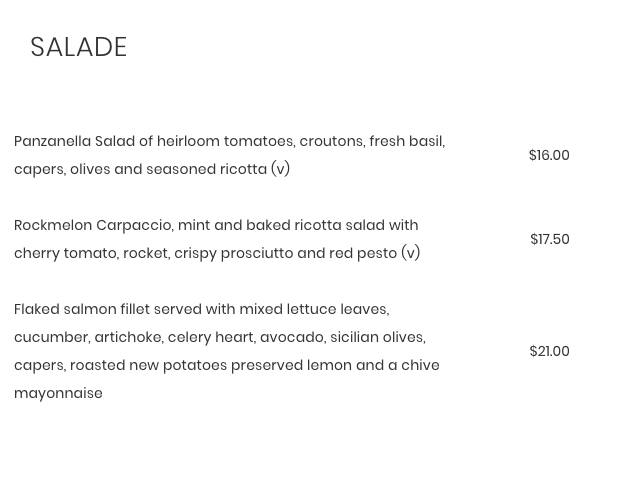This screenshot has height=482, width=634.
Task: Click the line starting with cucumber, artichoke
Action: click(x=220, y=337)
